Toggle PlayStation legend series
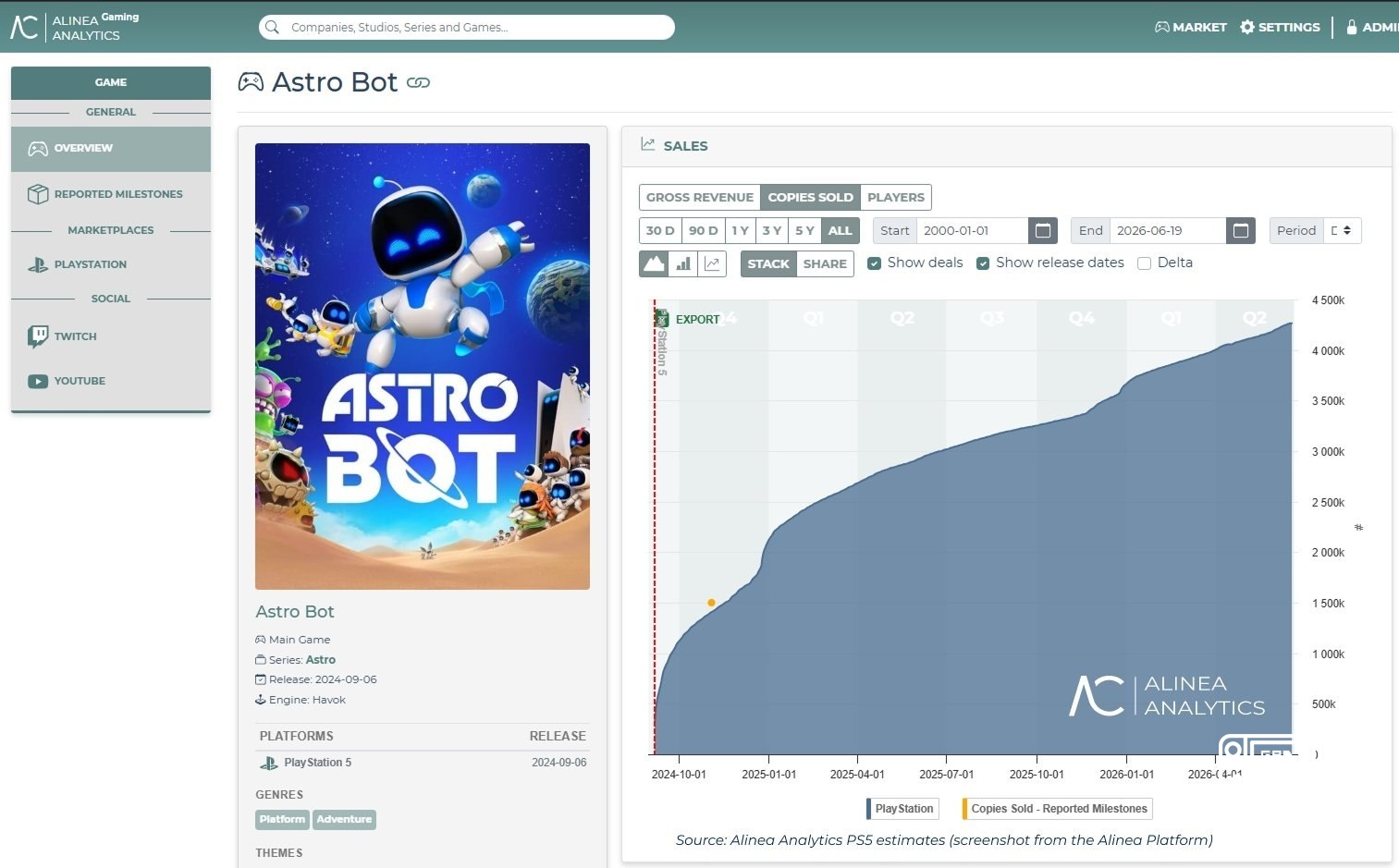Screen dimensions: 1399x868 coord(902,809)
